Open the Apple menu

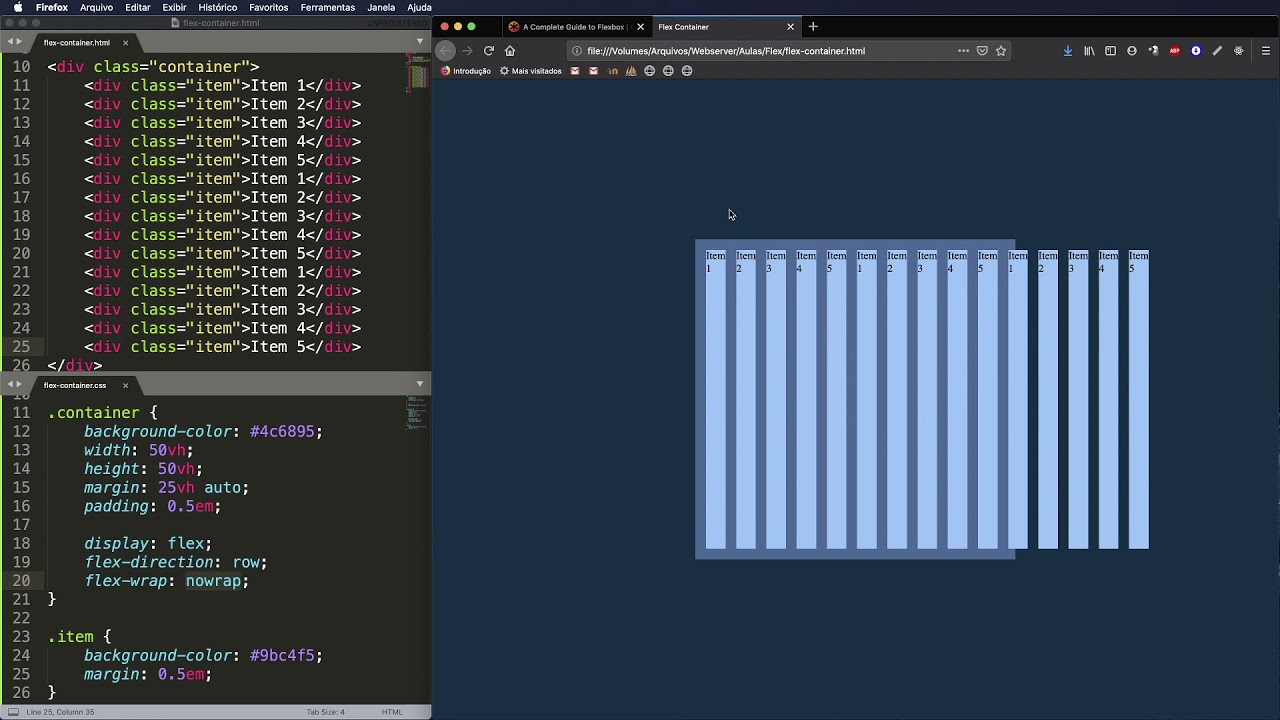[x=17, y=7]
